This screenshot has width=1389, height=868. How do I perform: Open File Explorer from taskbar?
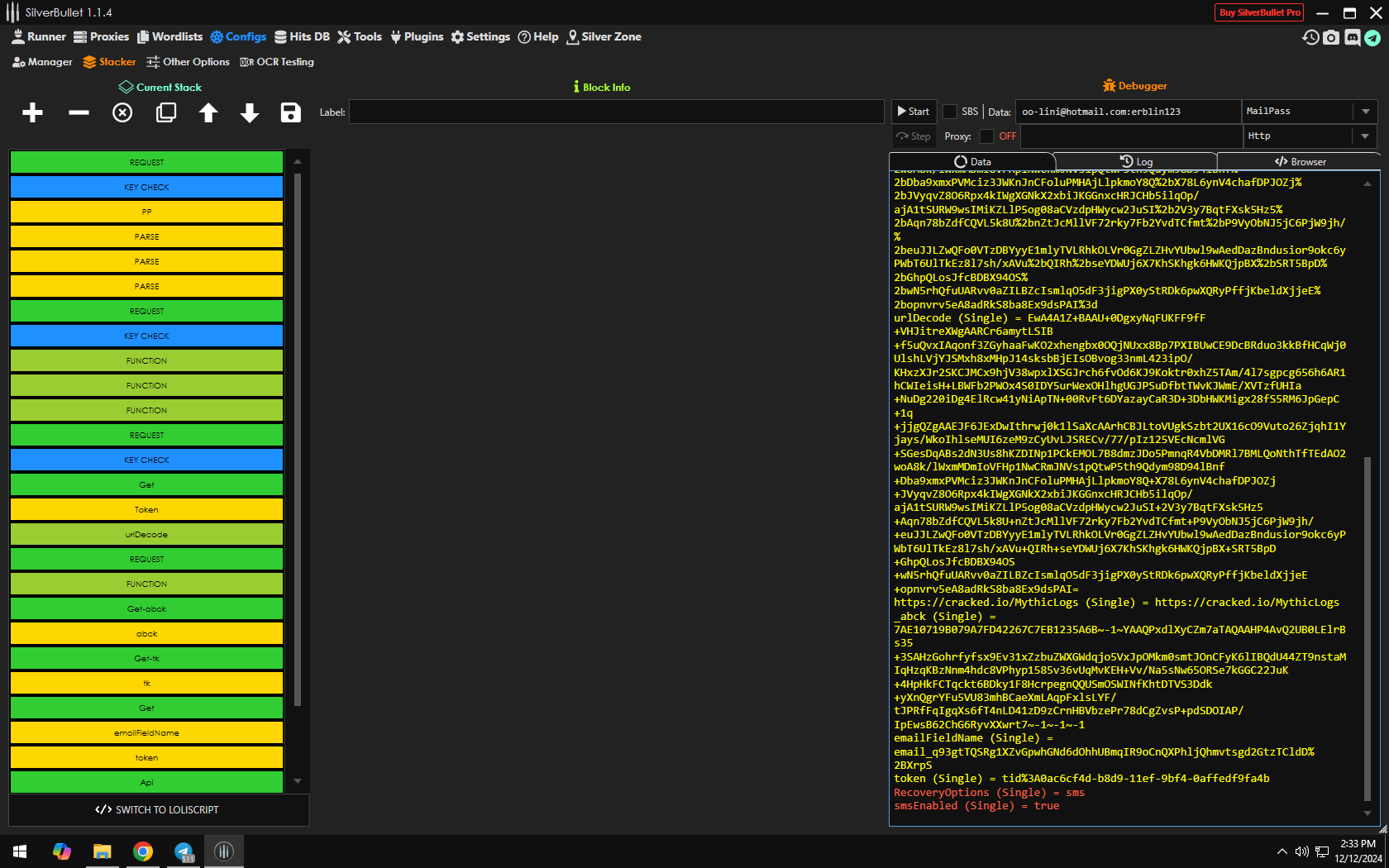pyautogui.click(x=103, y=851)
